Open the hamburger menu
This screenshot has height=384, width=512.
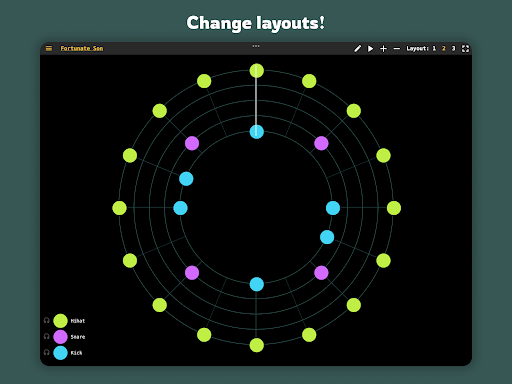pos(49,49)
